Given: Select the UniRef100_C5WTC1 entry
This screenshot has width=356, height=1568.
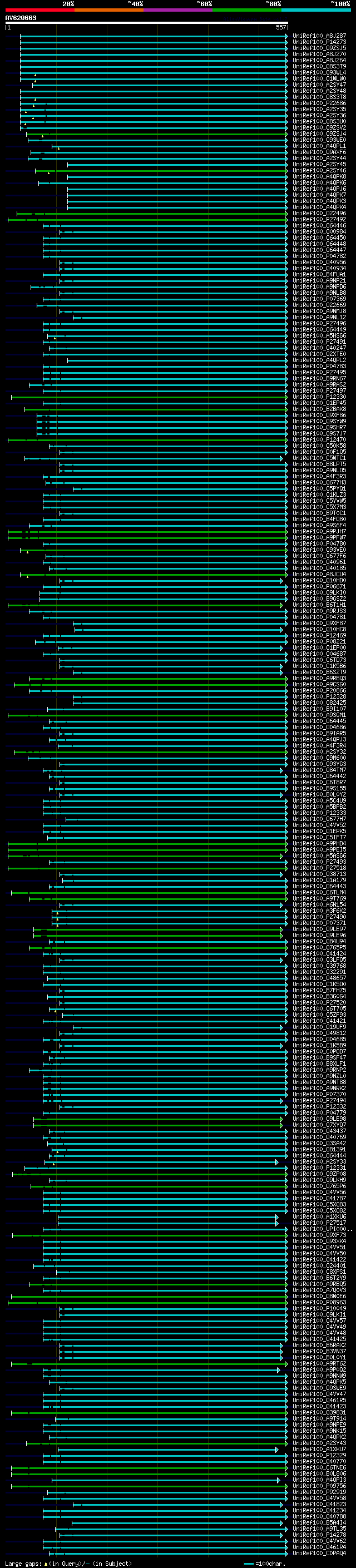Looking at the screenshot, I should [x=319, y=458].
